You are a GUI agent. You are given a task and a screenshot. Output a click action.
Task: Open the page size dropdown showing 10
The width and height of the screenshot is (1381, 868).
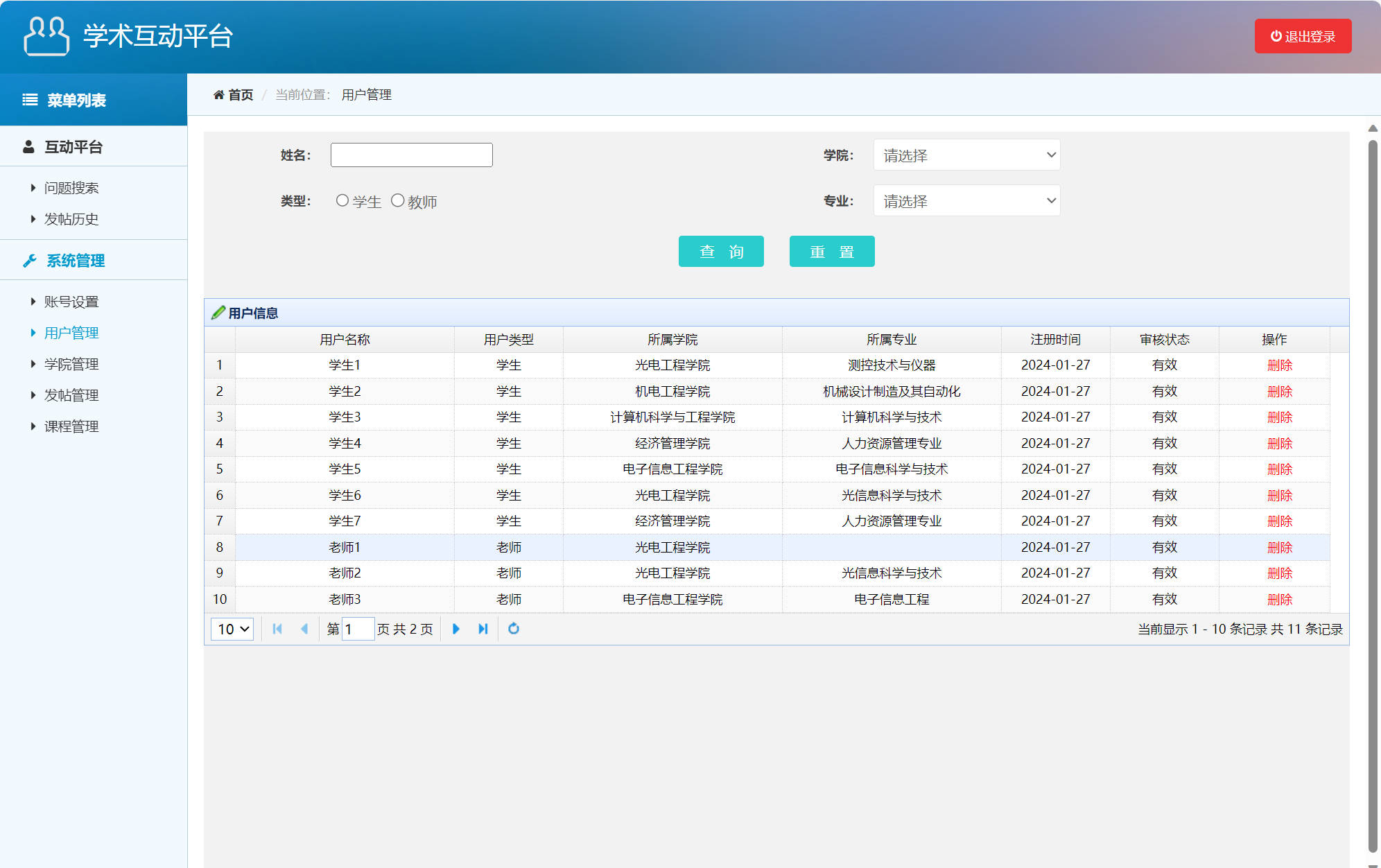click(x=232, y=629)
